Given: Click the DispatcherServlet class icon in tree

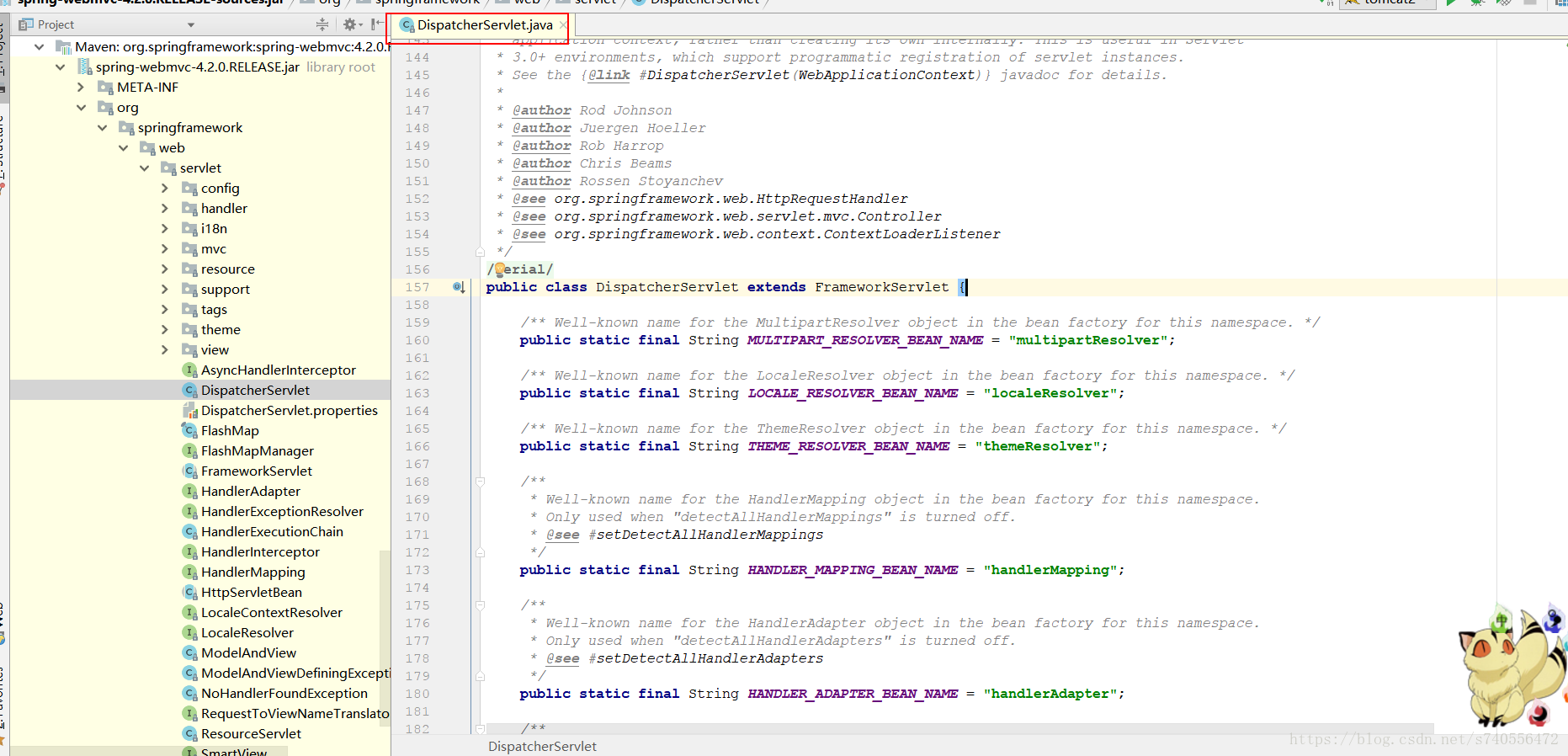Looking at the screenshot, I should pyautogui.click(x=190, y=391).
